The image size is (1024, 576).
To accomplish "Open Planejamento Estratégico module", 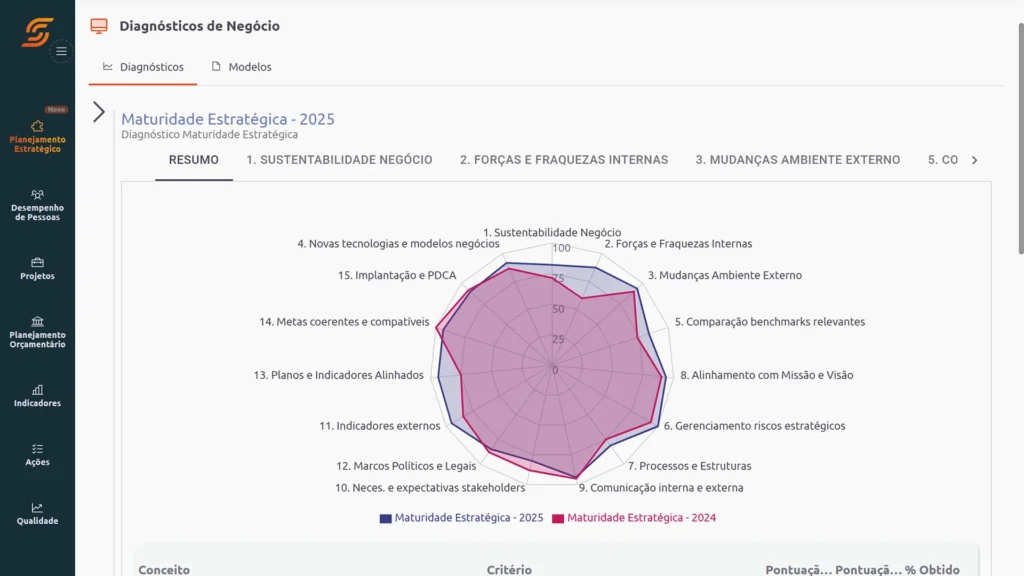I will pyautogui.click(x=37, y=136).
